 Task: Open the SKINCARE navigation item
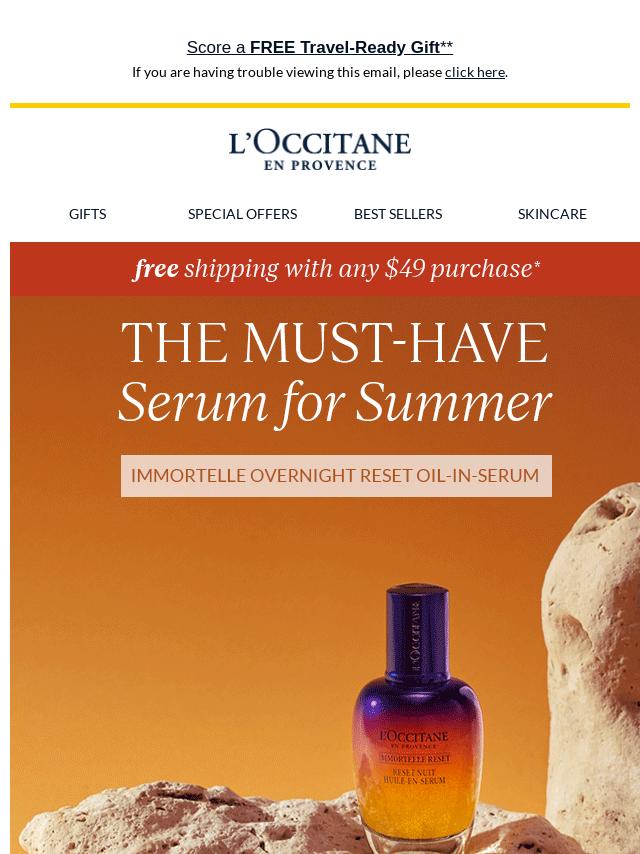click(552, 214)
